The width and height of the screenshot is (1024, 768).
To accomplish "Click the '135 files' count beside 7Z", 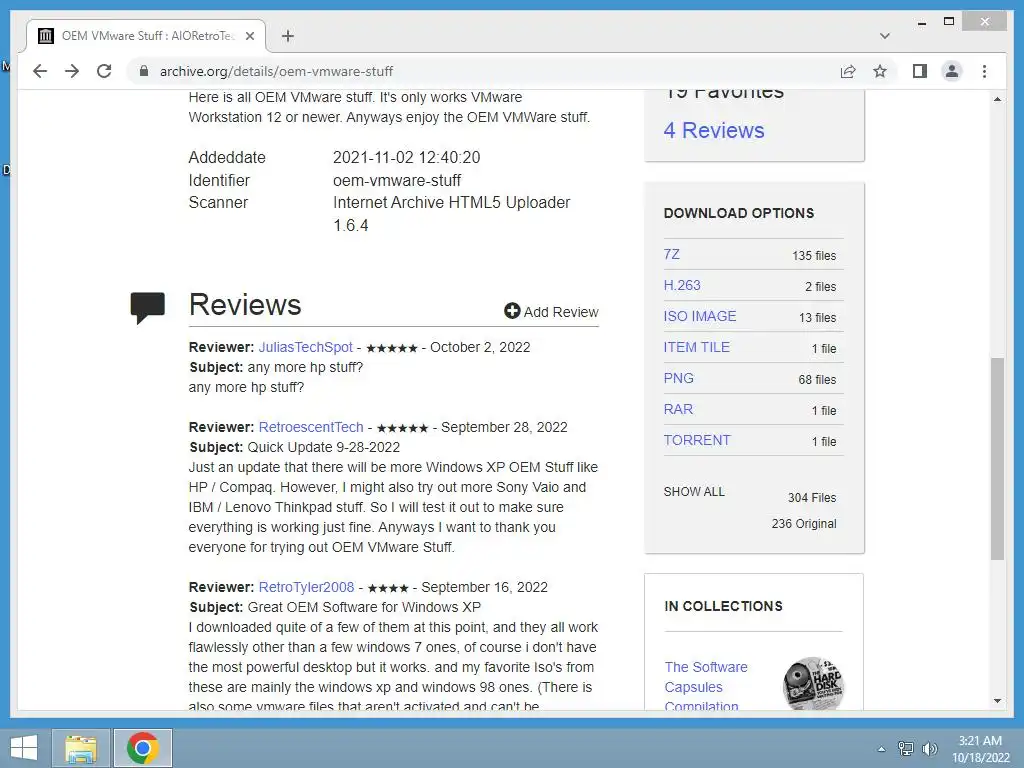I will [814, 256].
